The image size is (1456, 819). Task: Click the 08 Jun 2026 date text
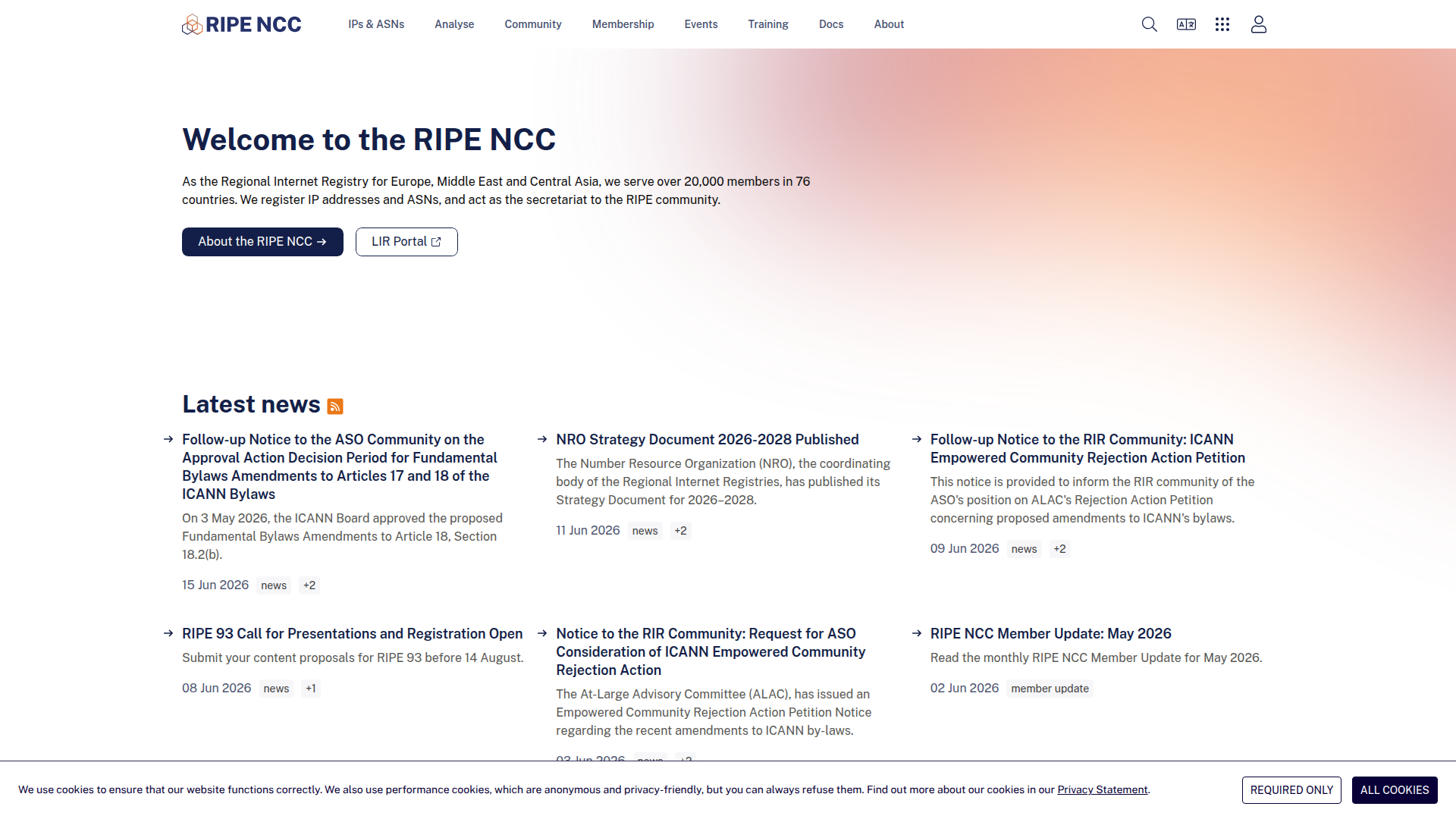point(216,689)
